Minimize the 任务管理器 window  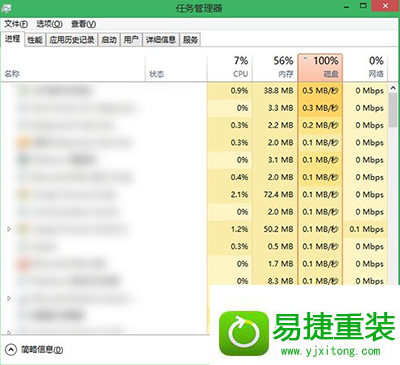[x=347, y=7]
